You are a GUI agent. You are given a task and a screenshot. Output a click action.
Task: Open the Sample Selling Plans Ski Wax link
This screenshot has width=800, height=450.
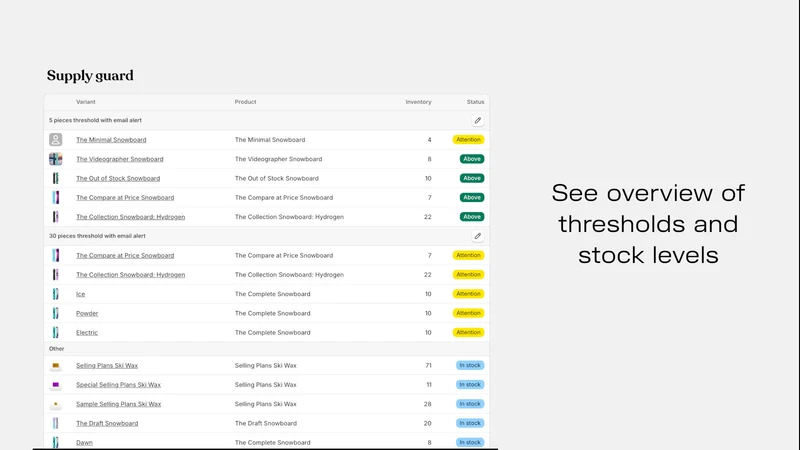tap(119, 404)
